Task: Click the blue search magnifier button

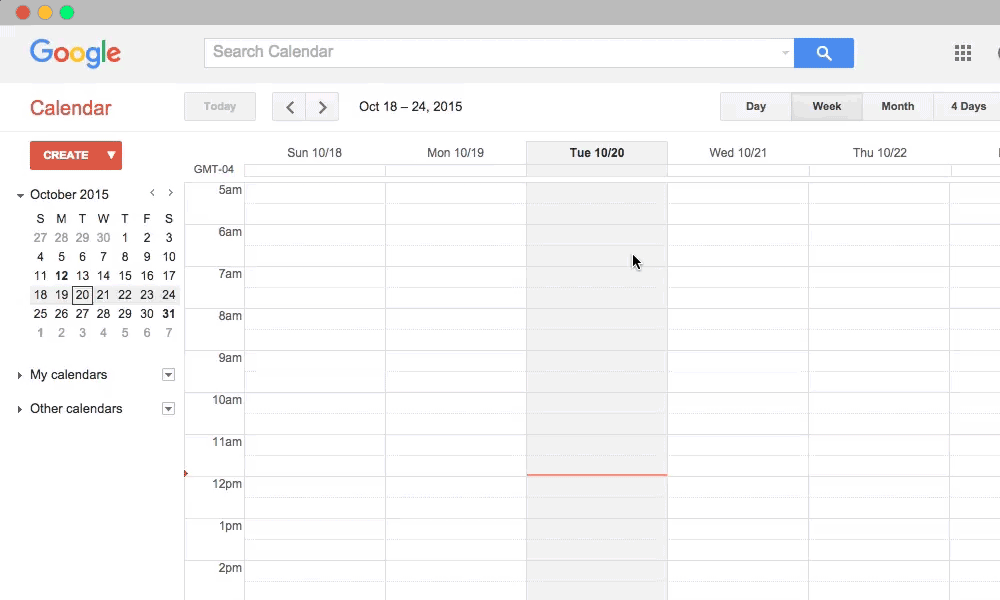Action: (823, 53)
